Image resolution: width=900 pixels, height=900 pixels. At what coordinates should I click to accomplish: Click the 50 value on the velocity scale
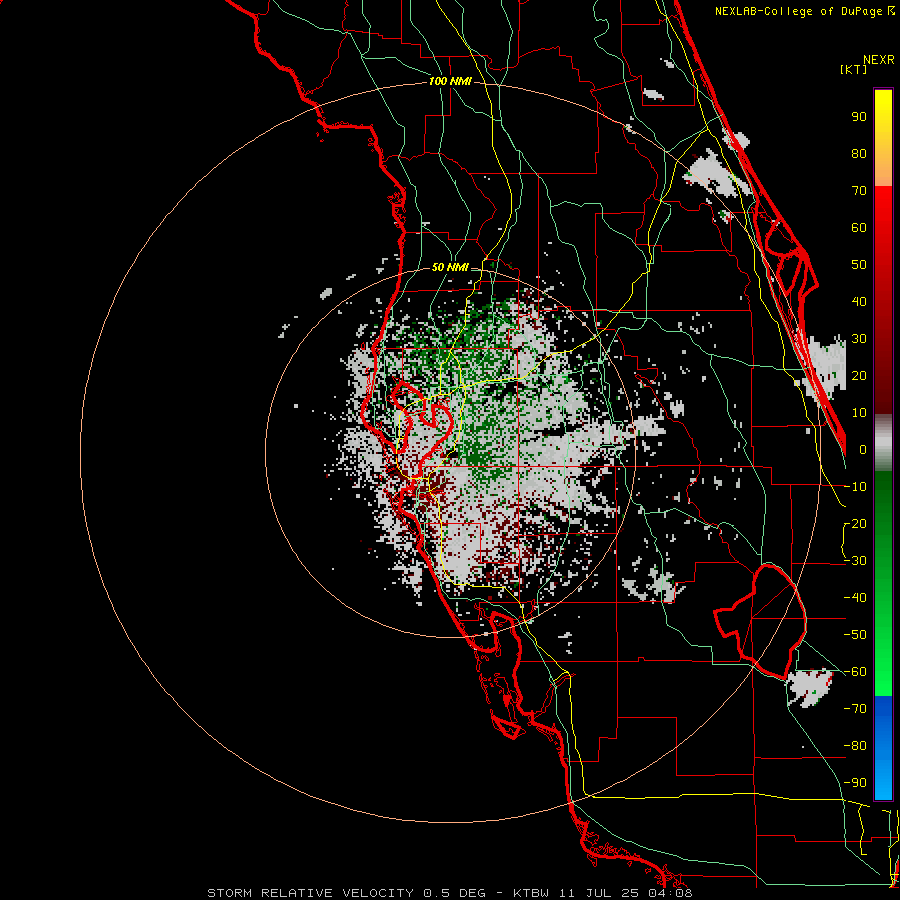(859, 265)
